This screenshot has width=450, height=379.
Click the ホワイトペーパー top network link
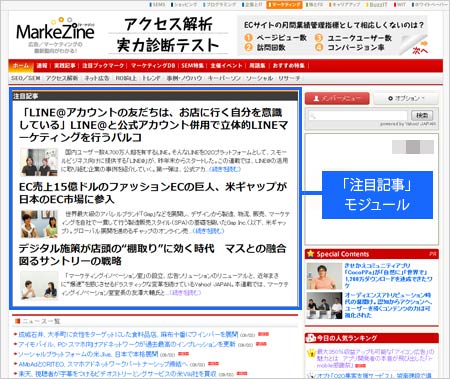click(x=430, y=5)
